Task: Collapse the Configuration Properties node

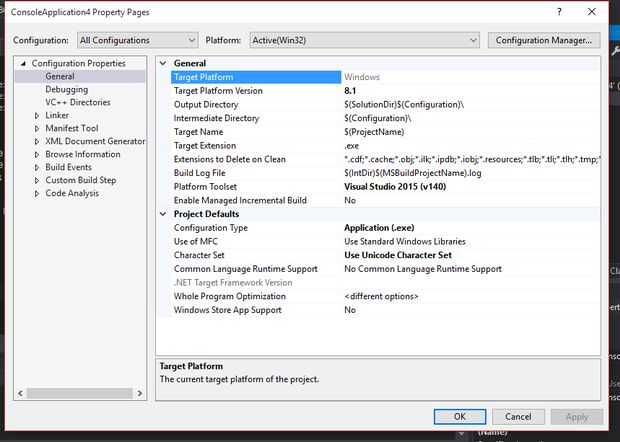Action: 23,63
